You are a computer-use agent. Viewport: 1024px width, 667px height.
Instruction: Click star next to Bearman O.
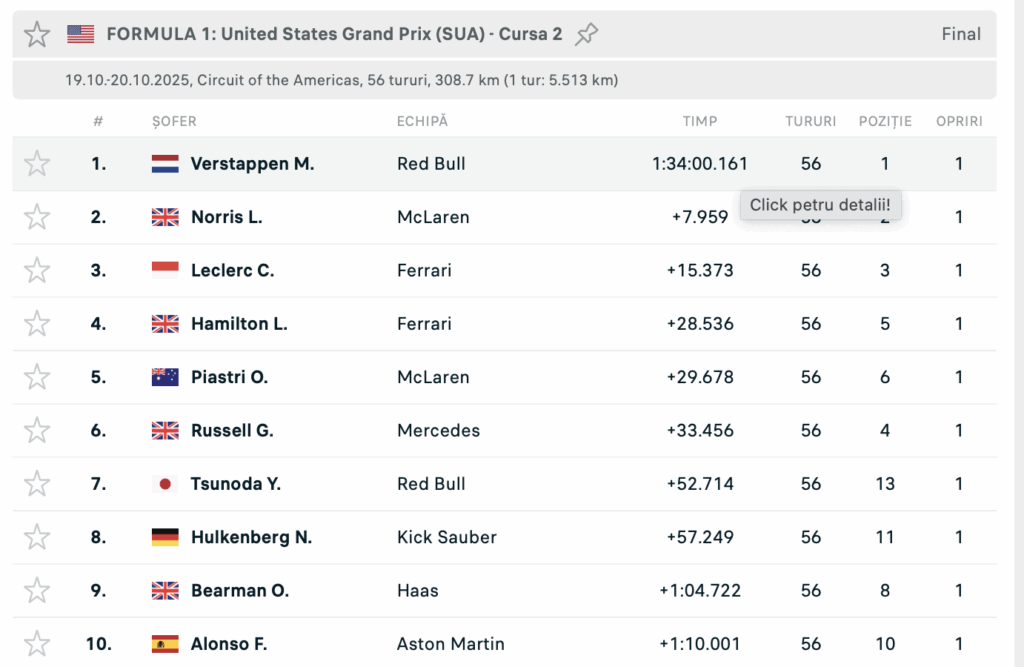pyautogui.click(x=37, y=590)
